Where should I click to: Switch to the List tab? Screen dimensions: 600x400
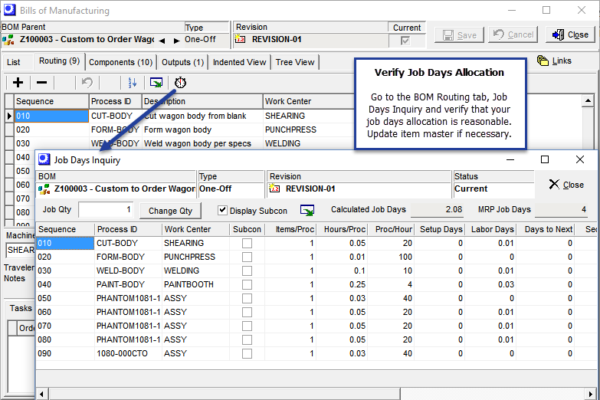tap(13, 62)
